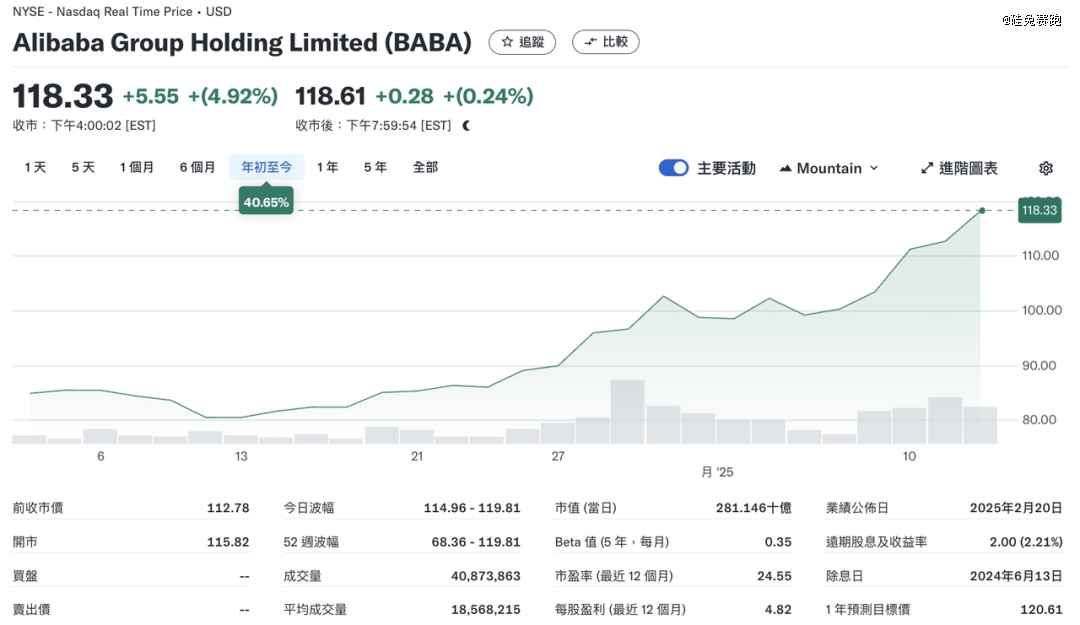Viewport: 1080px width, 625px height.
Task: Click the 52 週波幅 value 68.36 - 119.81
Action: tap(476, 542)
